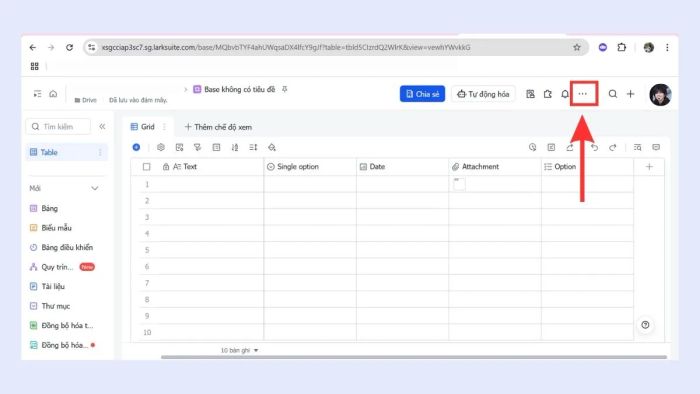Open the Attachment column header
Screen dimensions: 700x394
[495, 167]
